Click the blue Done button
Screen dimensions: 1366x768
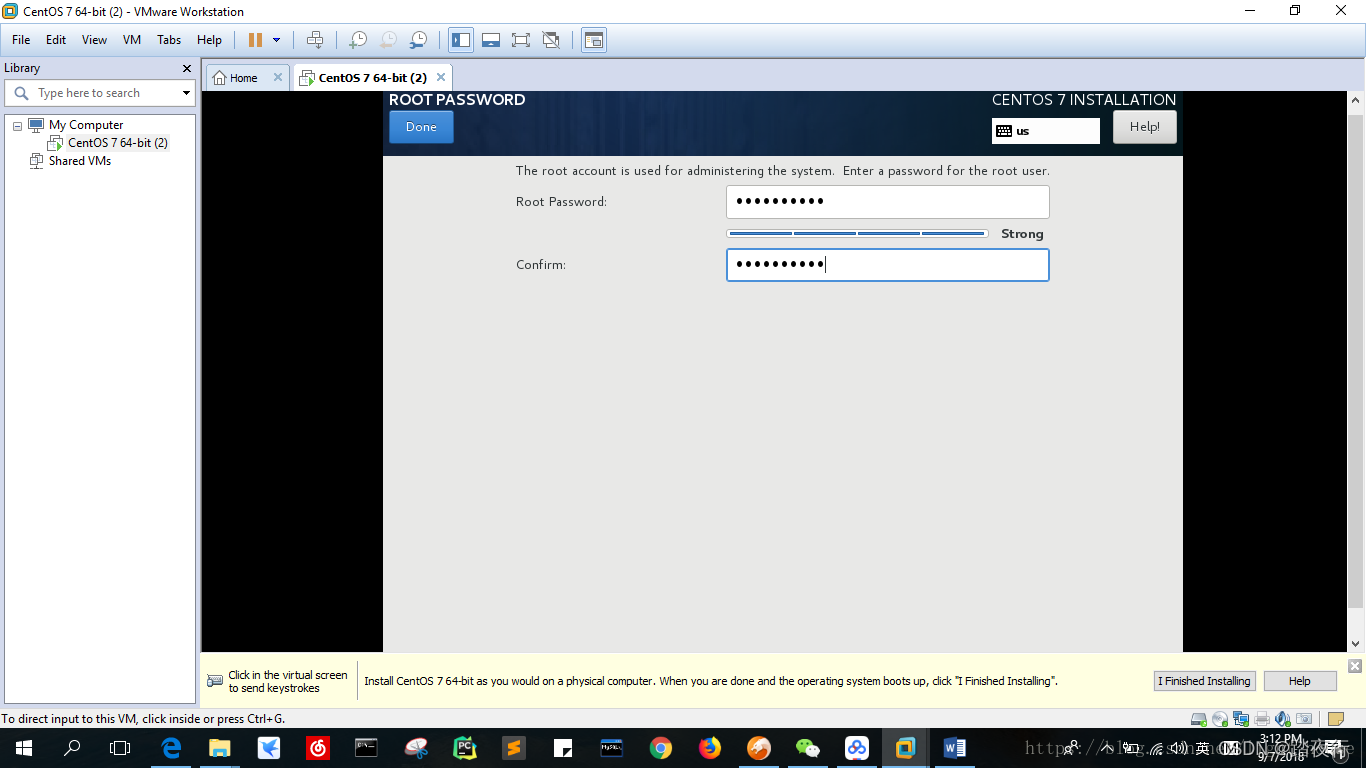[x=421, y=127]
